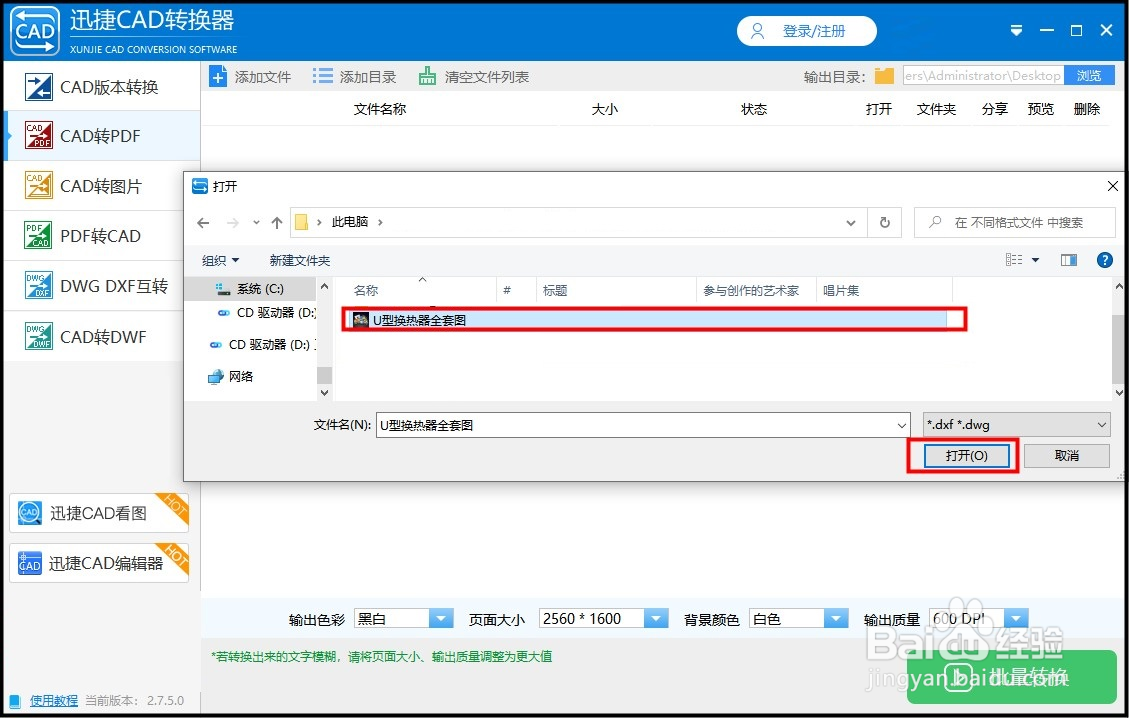Open the view options dropdown arrow
This screenshot has width=1129, height=718.
[1035, 260]
